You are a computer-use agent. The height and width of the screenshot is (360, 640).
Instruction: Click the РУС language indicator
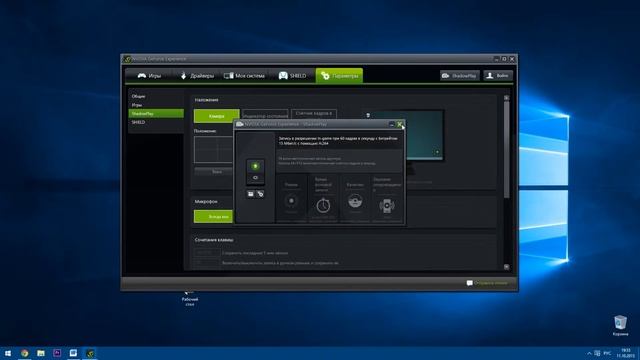click(607, 353)
